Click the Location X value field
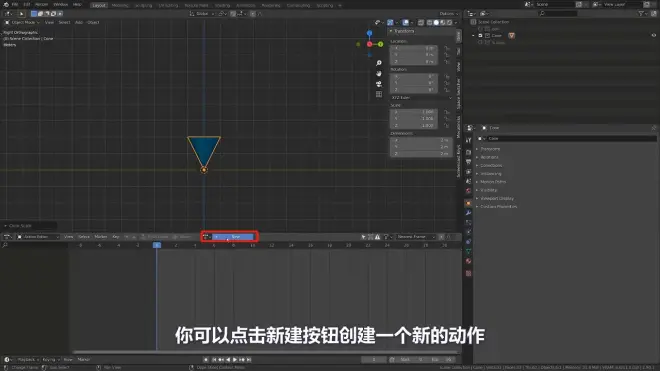This screenshot has width=660, height=371. tap(414, 48)
